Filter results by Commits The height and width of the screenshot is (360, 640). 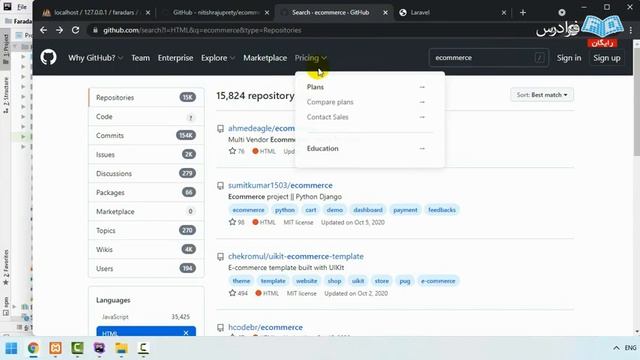point(146,136)
